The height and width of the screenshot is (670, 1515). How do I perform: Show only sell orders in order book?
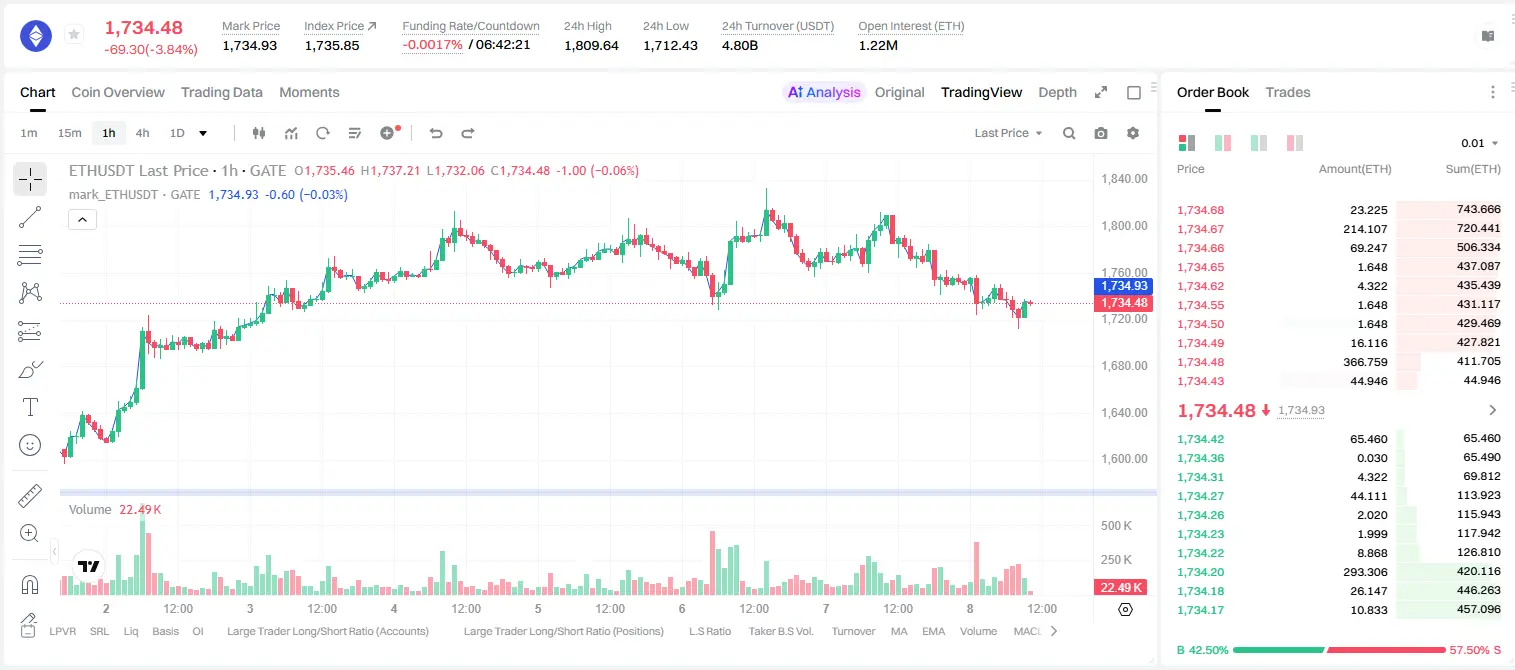point(1295,143)
